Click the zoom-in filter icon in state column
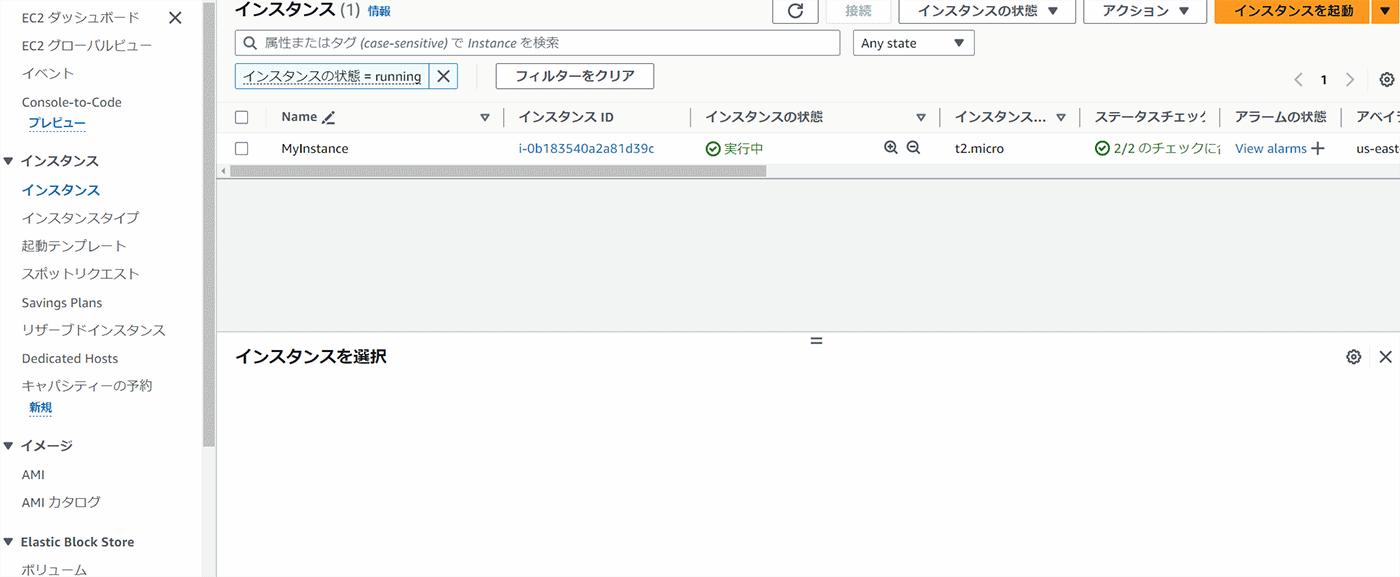The height and width of the screenshot is (577, 1400). click(891, 148)
